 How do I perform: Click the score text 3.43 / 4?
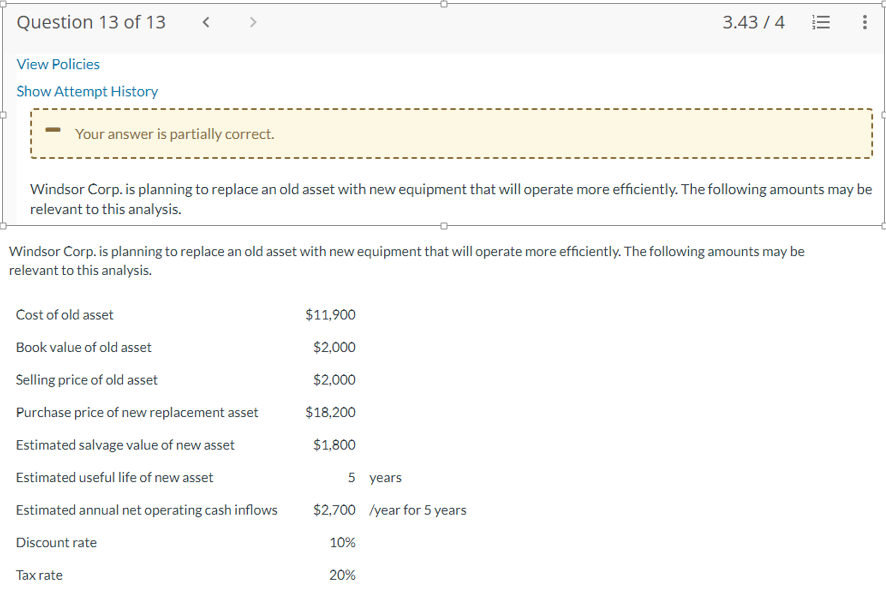click(x=753, y=22)
